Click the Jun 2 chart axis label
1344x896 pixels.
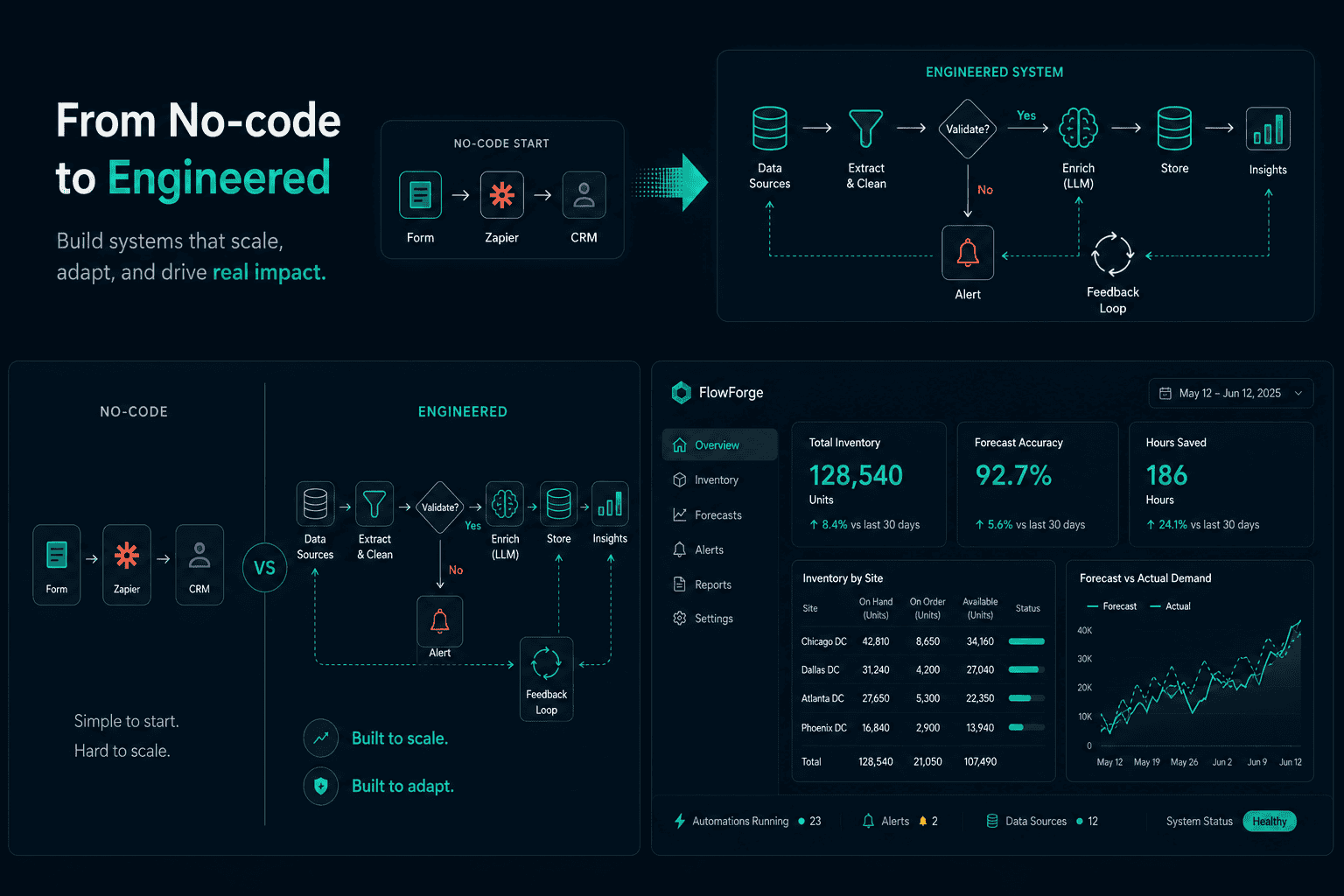(1221, 762)
